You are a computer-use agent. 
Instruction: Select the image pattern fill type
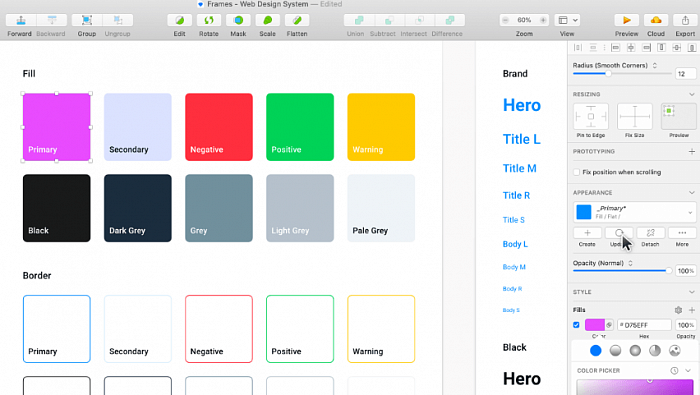point(675,351)
